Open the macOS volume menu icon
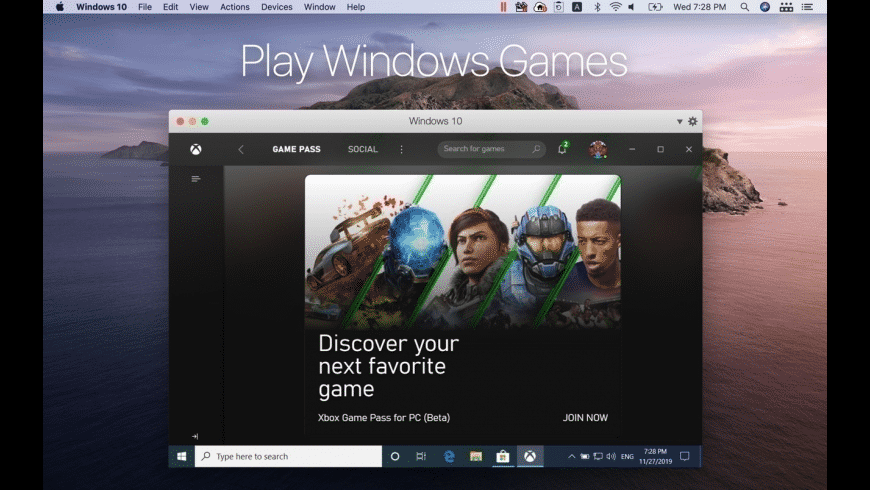The height and width of the screenshot is (490, 870). 631,7
